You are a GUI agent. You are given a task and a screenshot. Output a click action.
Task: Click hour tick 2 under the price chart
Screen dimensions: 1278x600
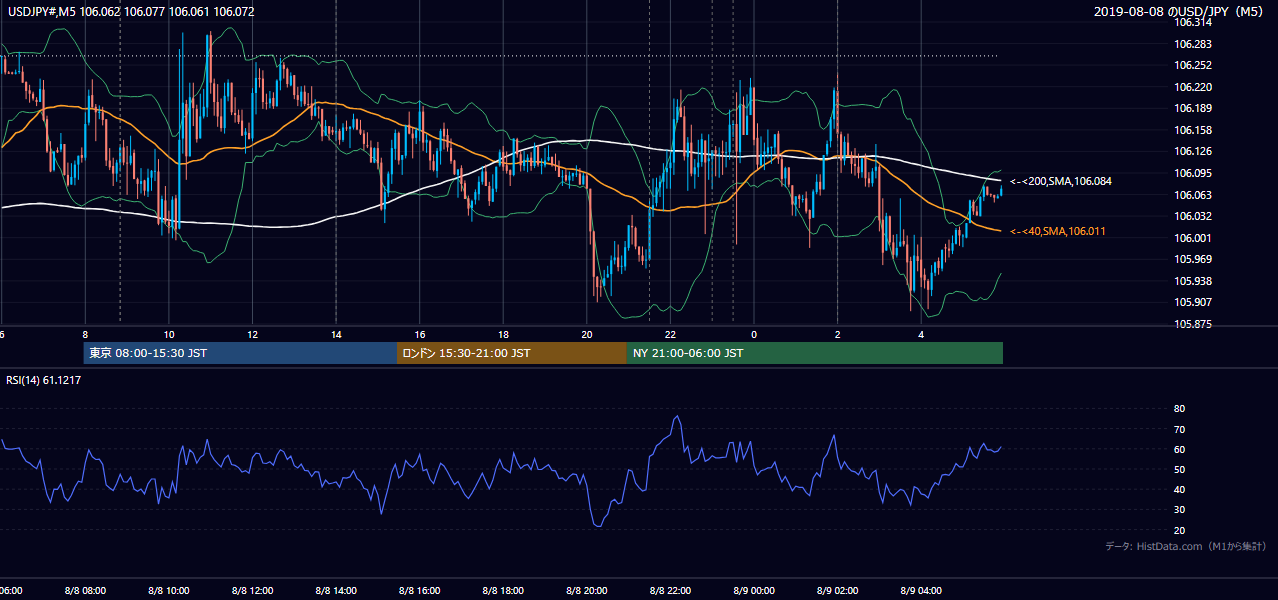(x=838, y=334)
